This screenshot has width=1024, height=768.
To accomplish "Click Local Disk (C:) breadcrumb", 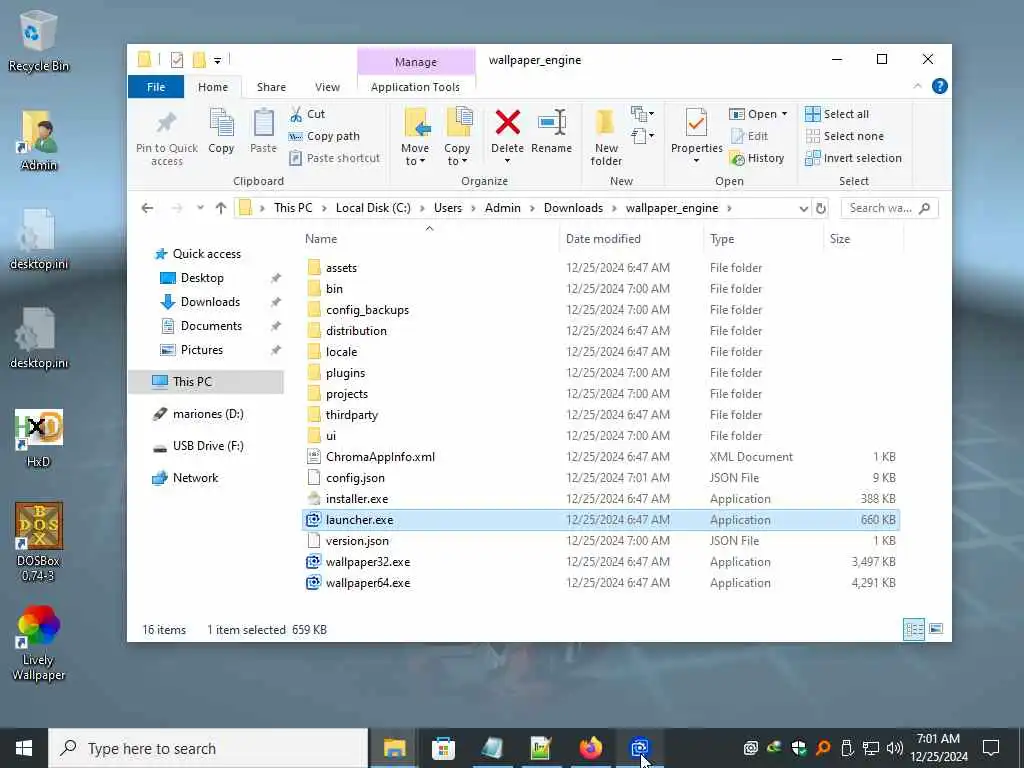I will tap(373, 208).
